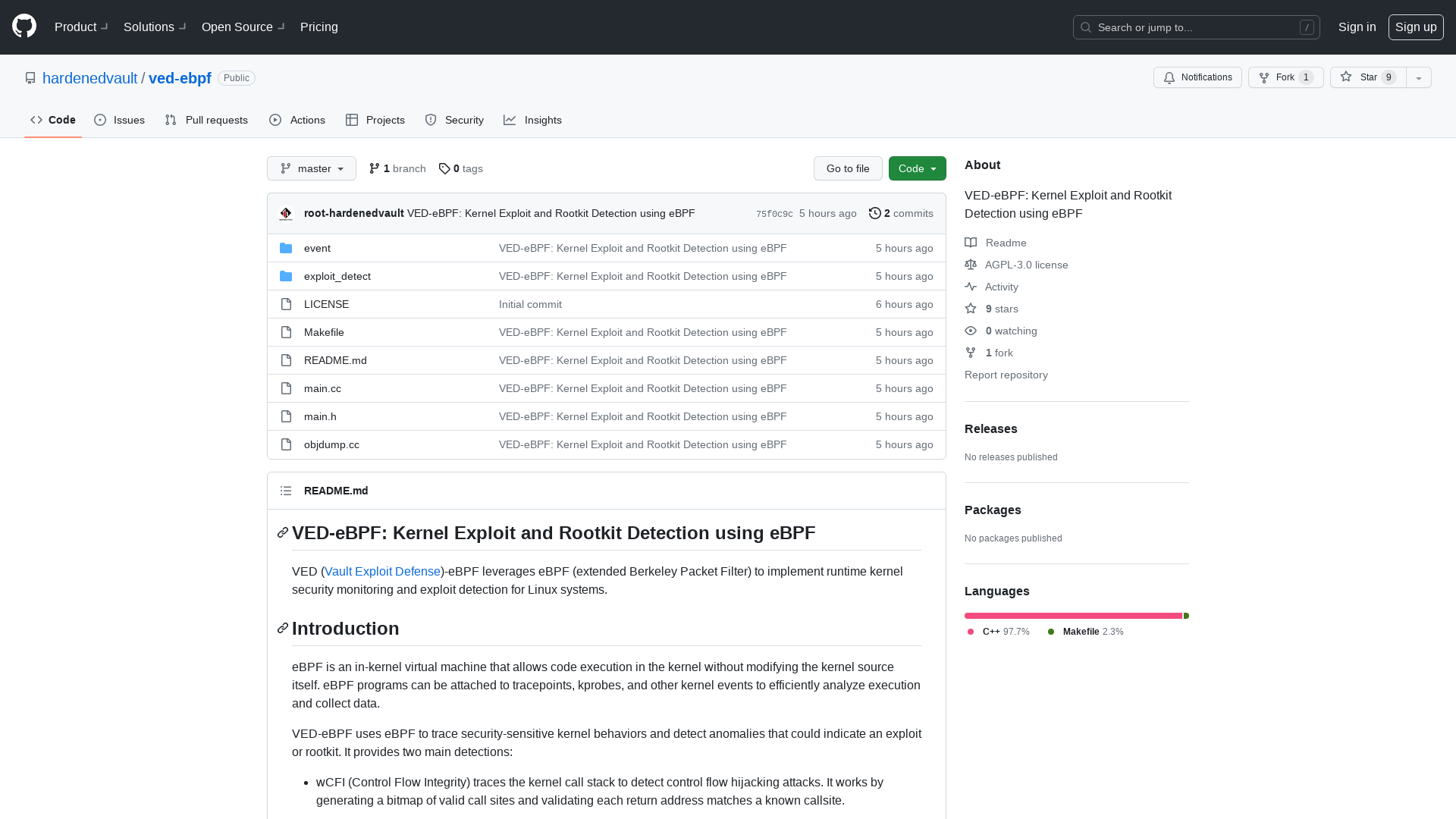Expand the Product menu
This screenshot has width=1456, height=819.
(x=81, y=27)
